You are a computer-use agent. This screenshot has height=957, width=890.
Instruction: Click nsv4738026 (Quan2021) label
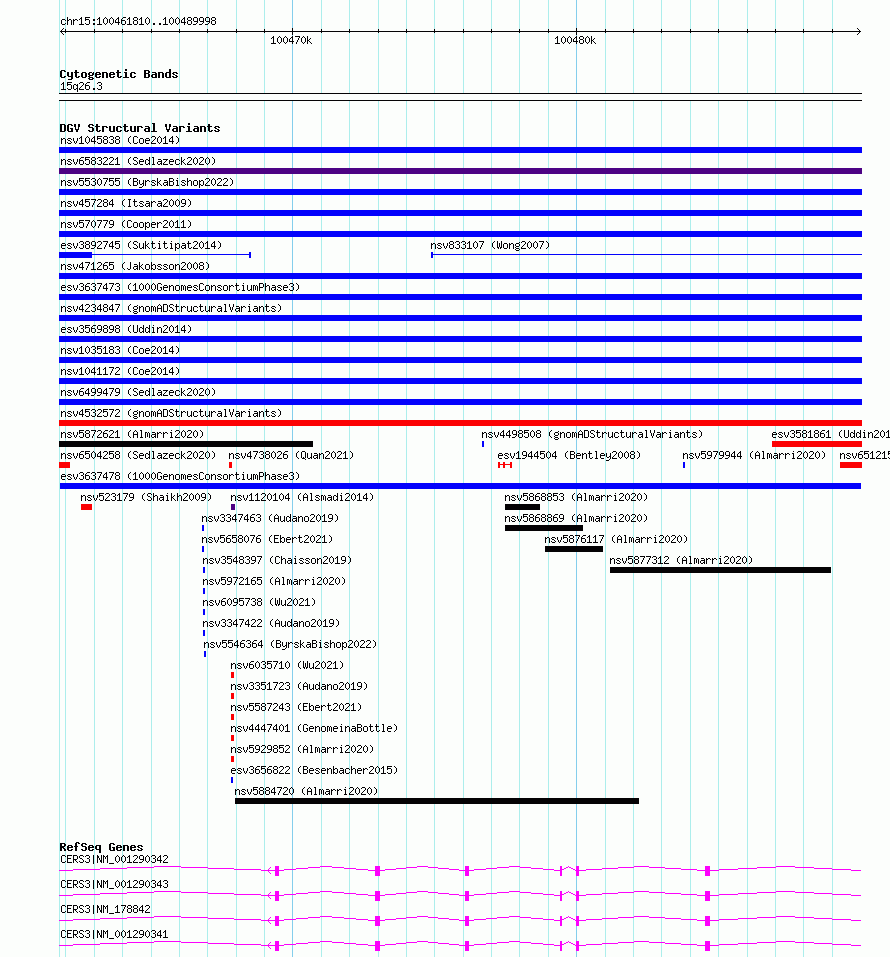[291, 455]
